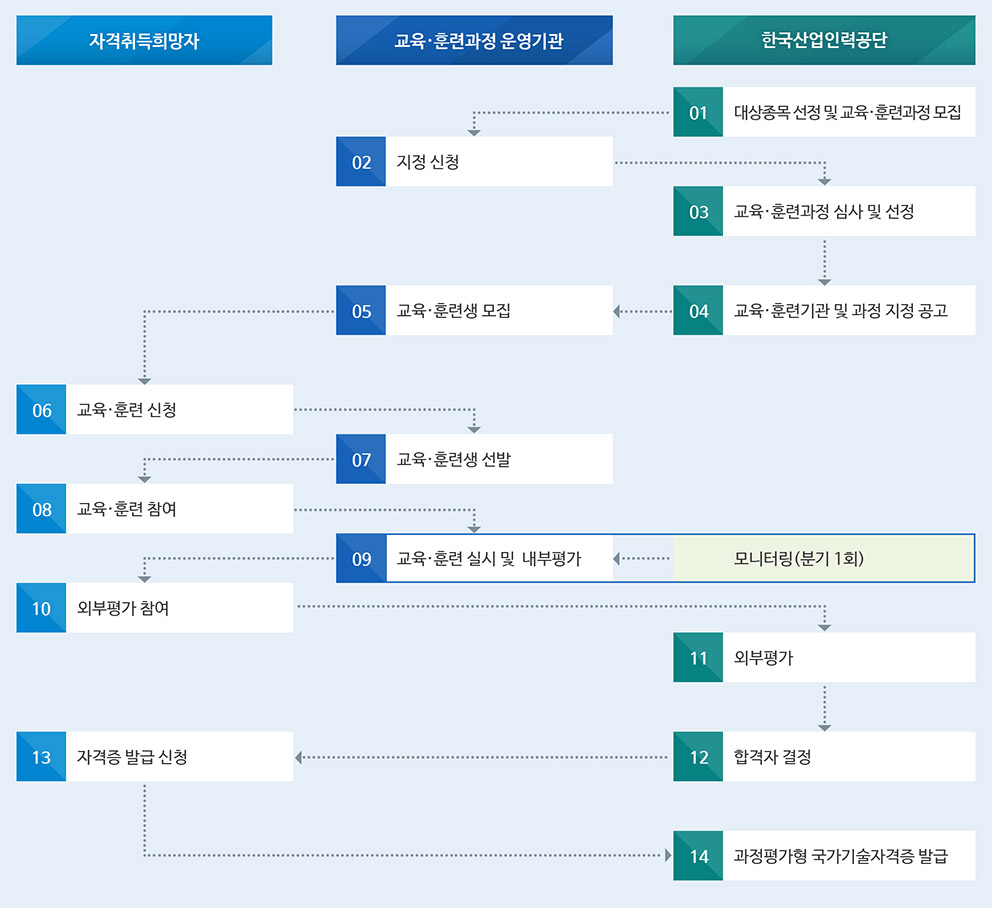Viewport: 992px width, 908px height.
Task: Click the 모니터링(분기 1회) green box
Action: pyautogui.click(x=823, y=558)
